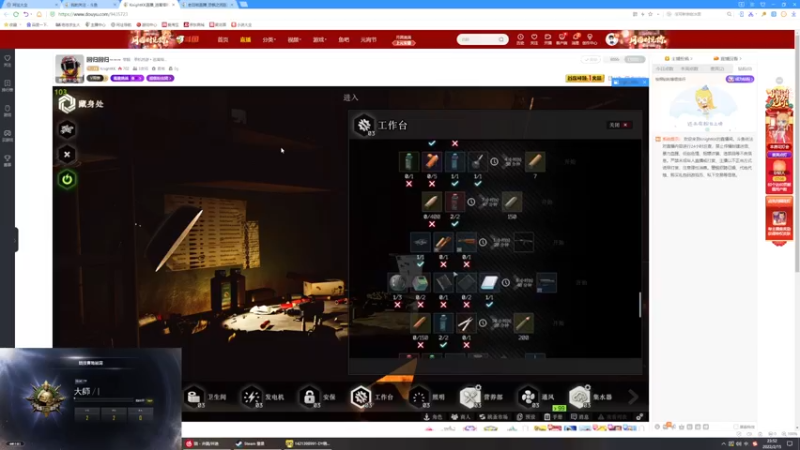Expand the 游戏 dropdown in Douyu nav
This screenshot has height=450, width=800.
[319, 39]
